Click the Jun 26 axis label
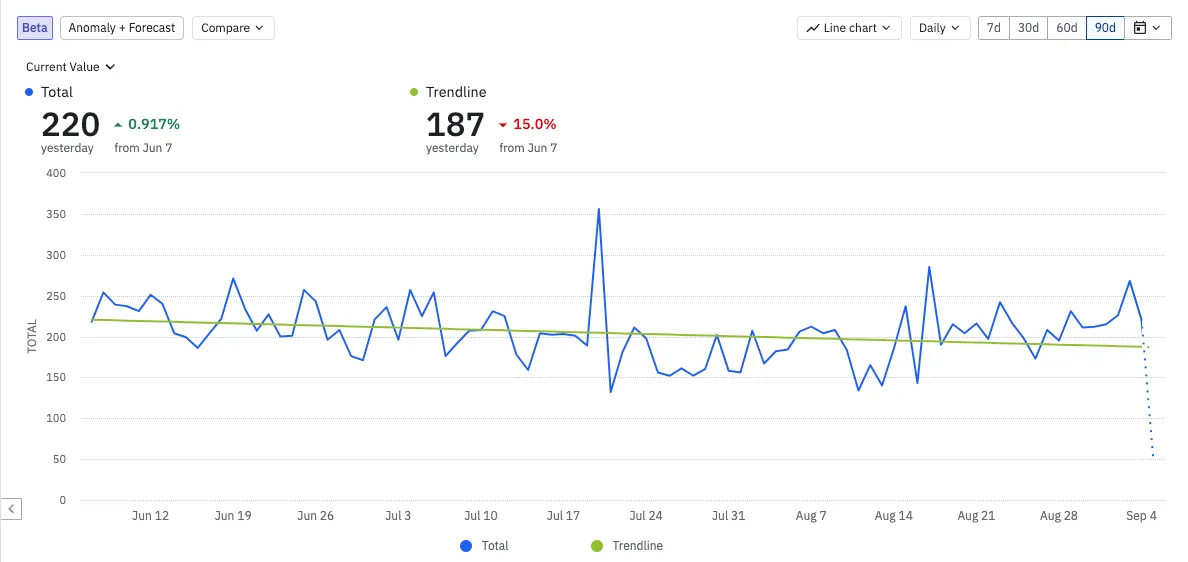The height and width of the screenshot is (562, 1188). coord(315,516)
